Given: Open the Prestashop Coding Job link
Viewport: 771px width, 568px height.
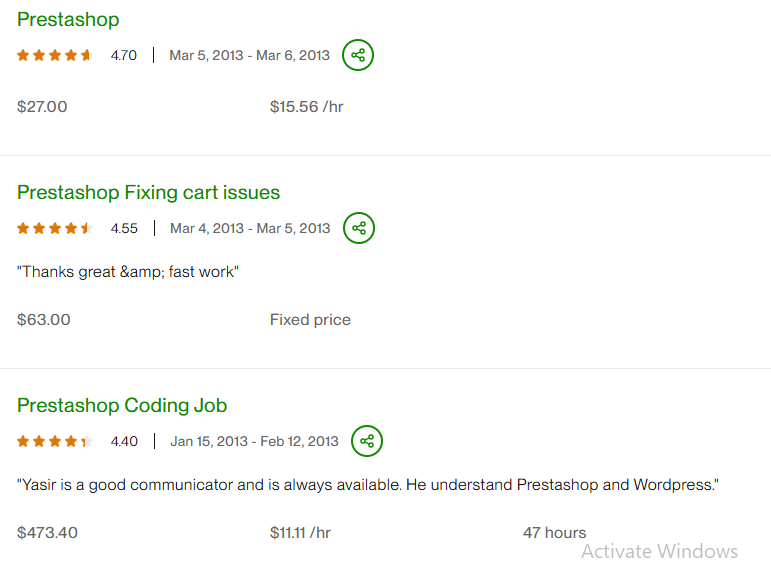Looking at the screenshot, I should pos(122,405).
